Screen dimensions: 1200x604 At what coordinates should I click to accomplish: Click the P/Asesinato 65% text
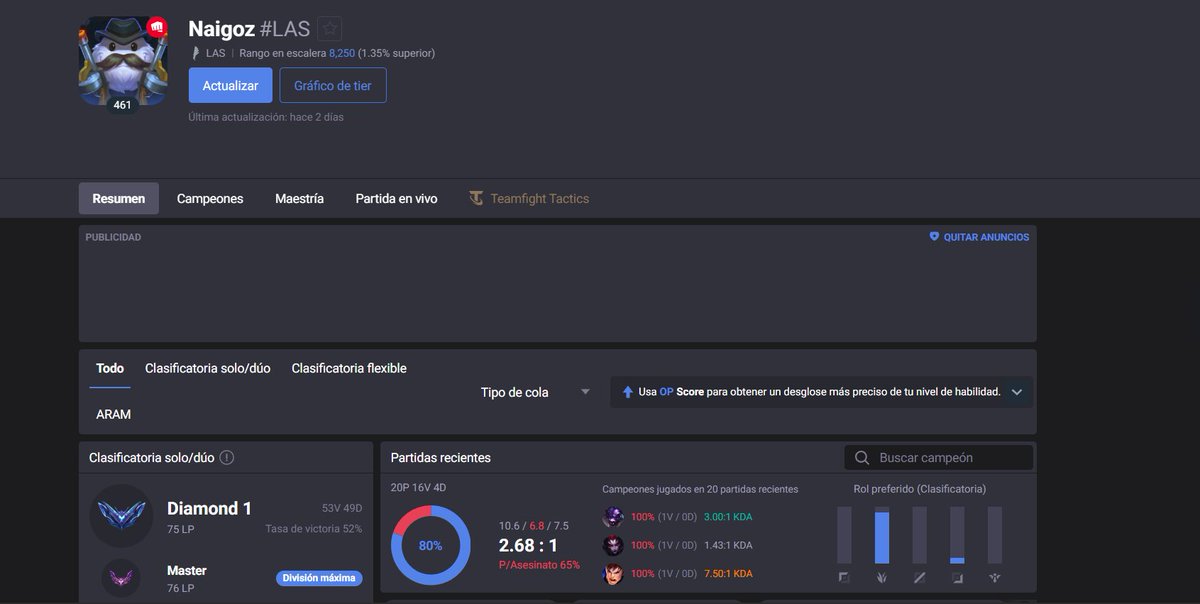(x=539, y=565)
